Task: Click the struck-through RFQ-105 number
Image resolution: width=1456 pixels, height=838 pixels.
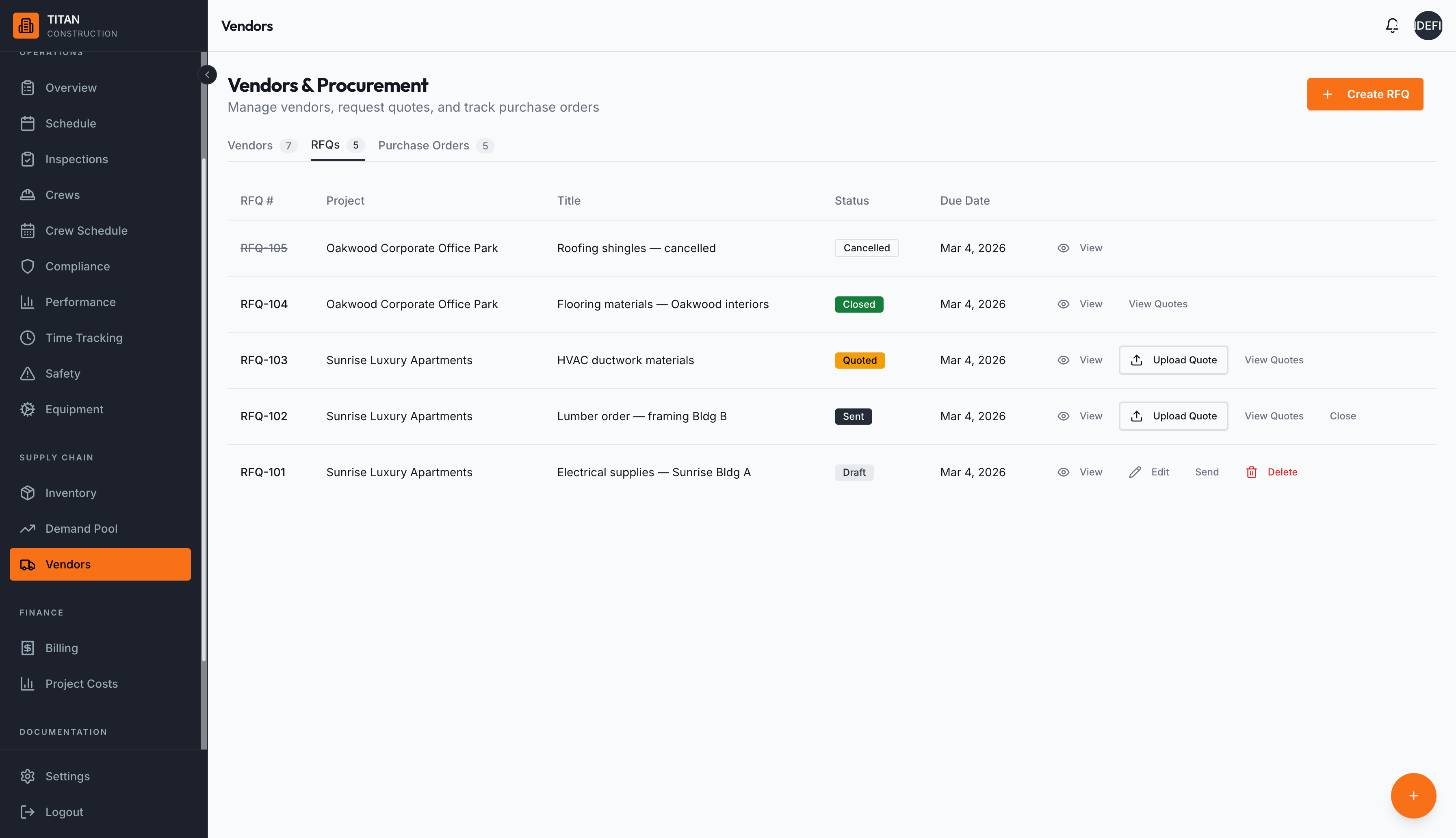Action: (x=264, y=248)
